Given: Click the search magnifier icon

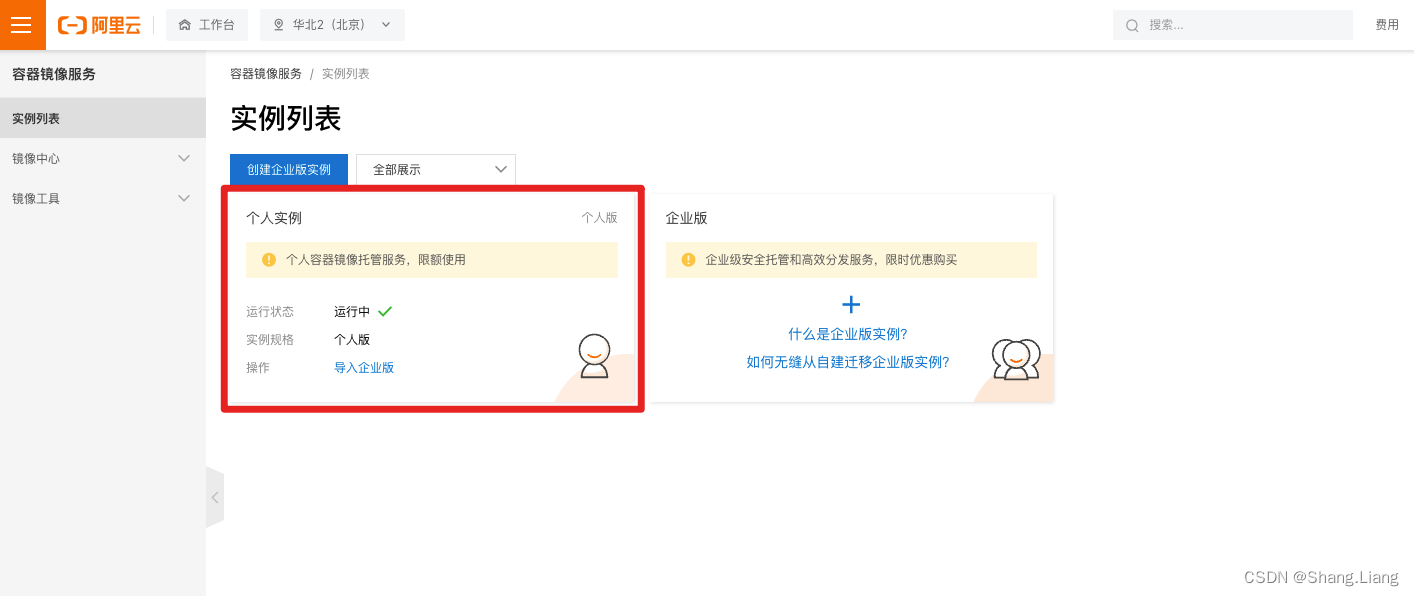Looking at the screenshot, I should [x=1131, y=24].
